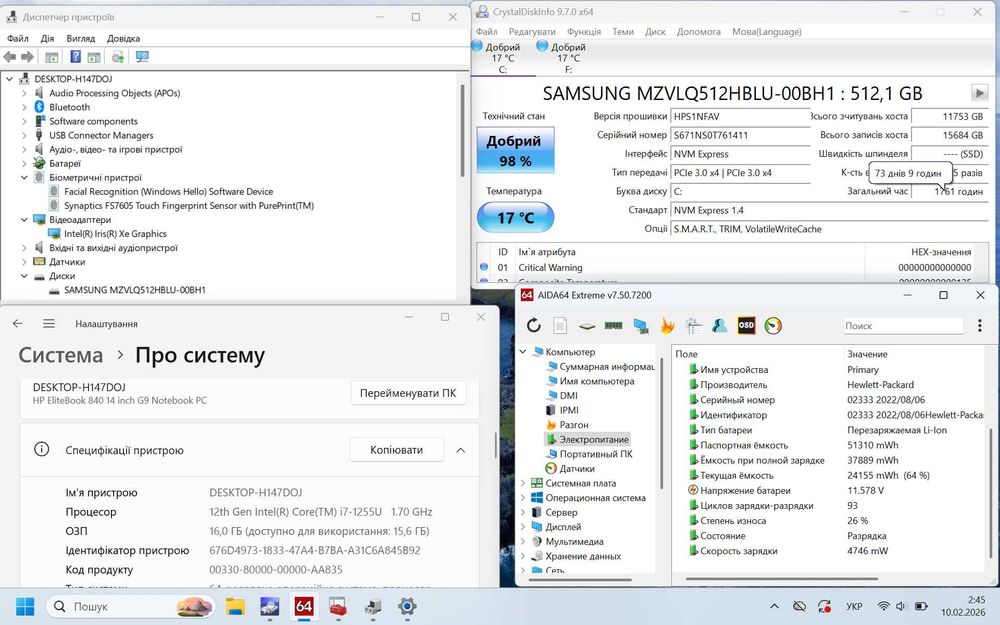The height and width of the screenshot is (625, 1000).
Task: Open Settings hamburger navigation menu
Action: (x=48, y=323)
